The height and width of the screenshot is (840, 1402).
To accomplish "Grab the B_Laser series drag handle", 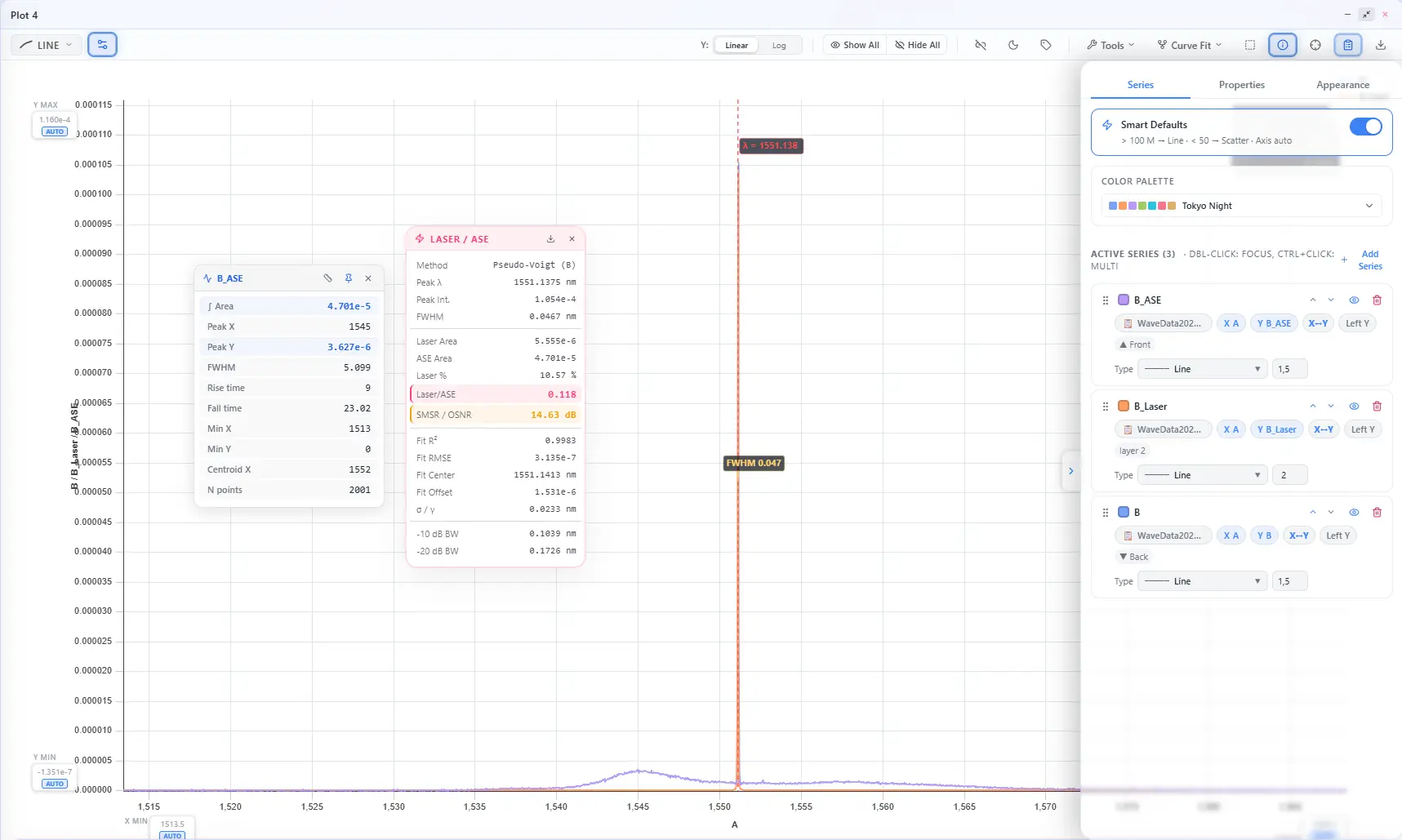I will click(x=1106, y=407).
